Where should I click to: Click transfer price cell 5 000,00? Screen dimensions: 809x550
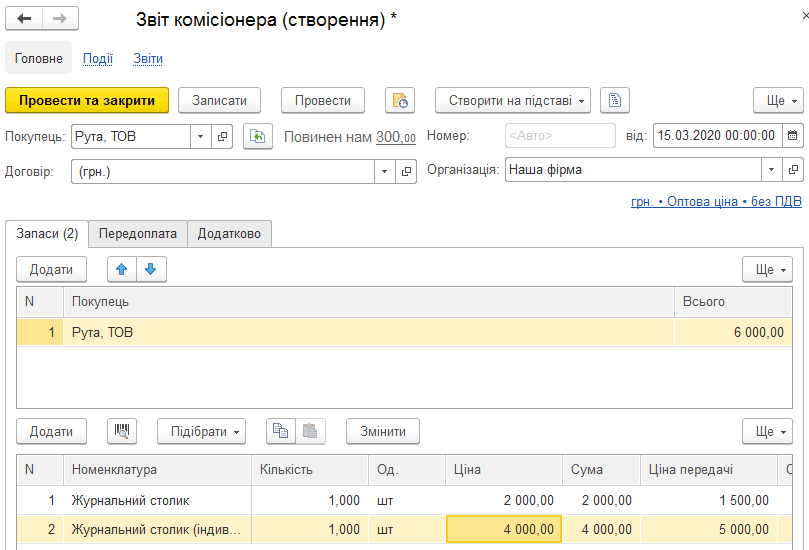[709, 529]
